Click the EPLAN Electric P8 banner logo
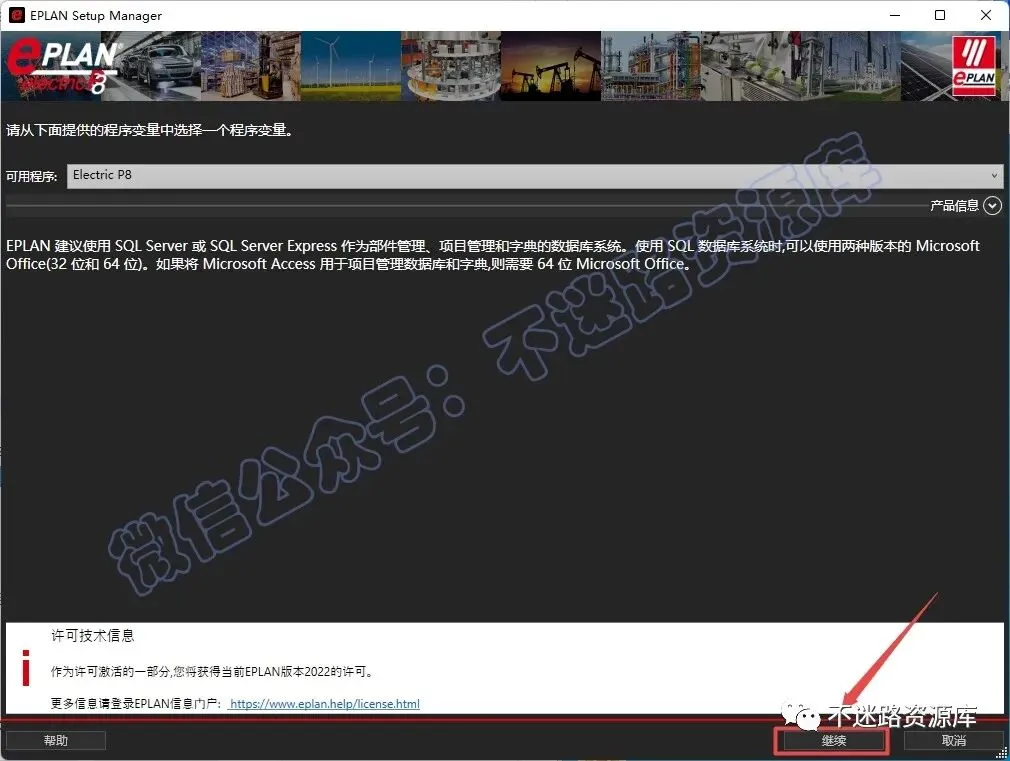 pyautogui.click(x=62, y=66)
